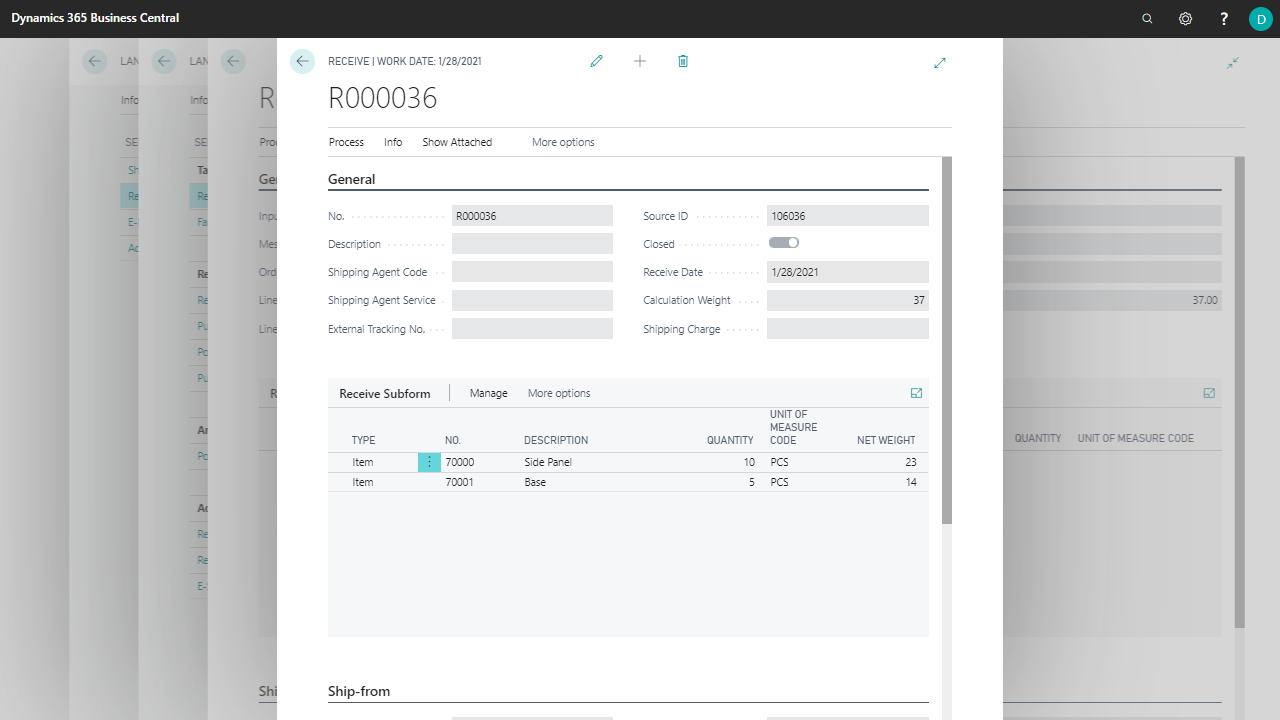Click the trash can delete icon
This screenshot has width=1280, height=720.
pos(683,61)
